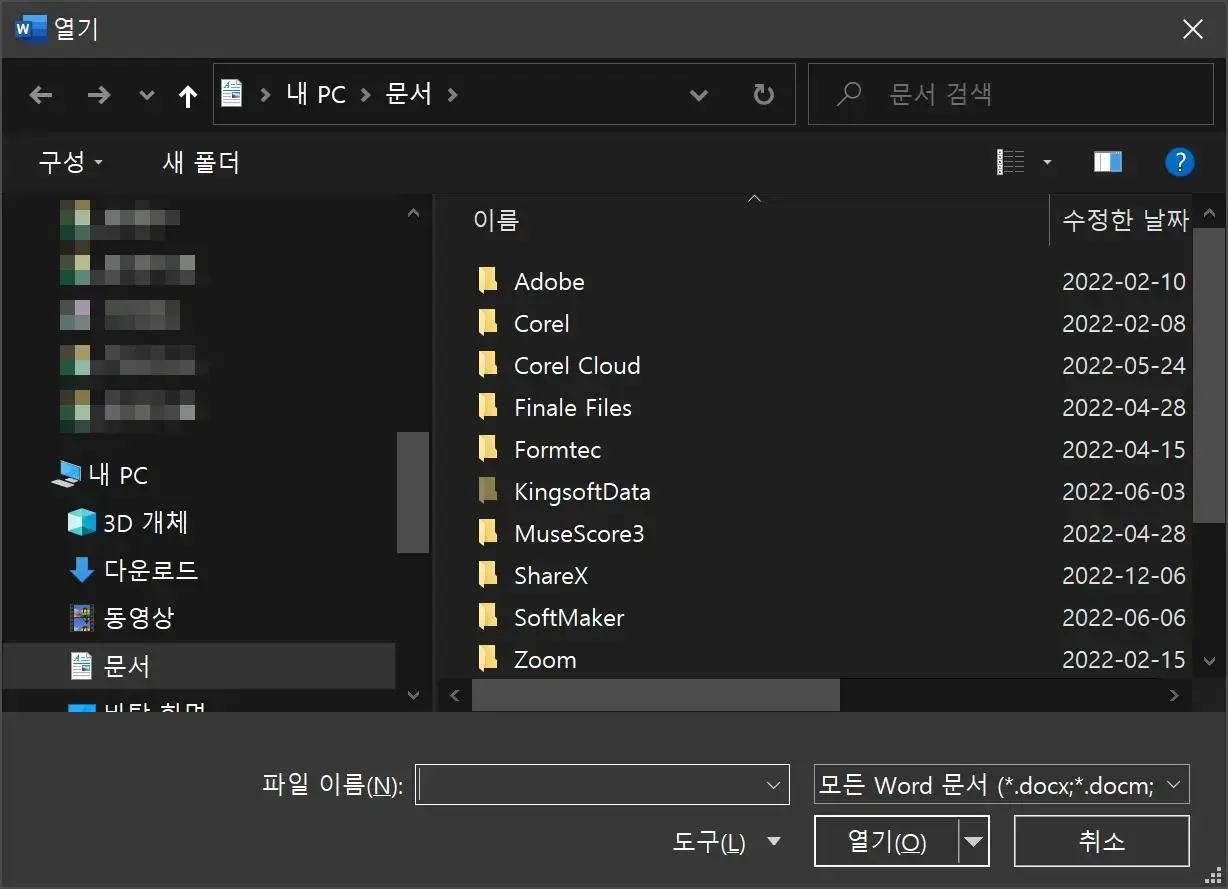The width and height of the screenshot is (1228, 889).
Task: Refresh the current folder view
Action: click(x=763, y=95)
